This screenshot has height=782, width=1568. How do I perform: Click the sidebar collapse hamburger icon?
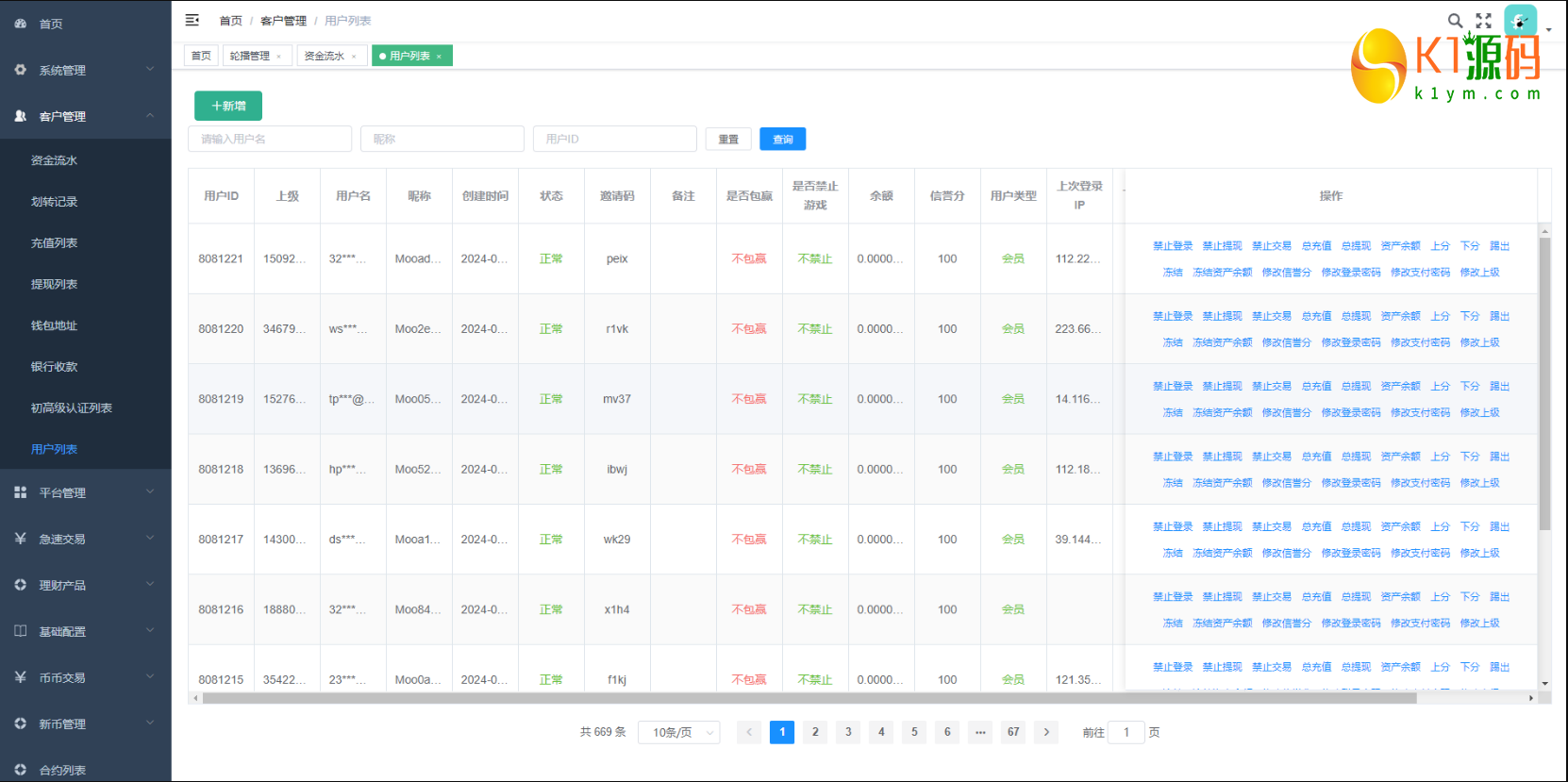pos(192,20)
